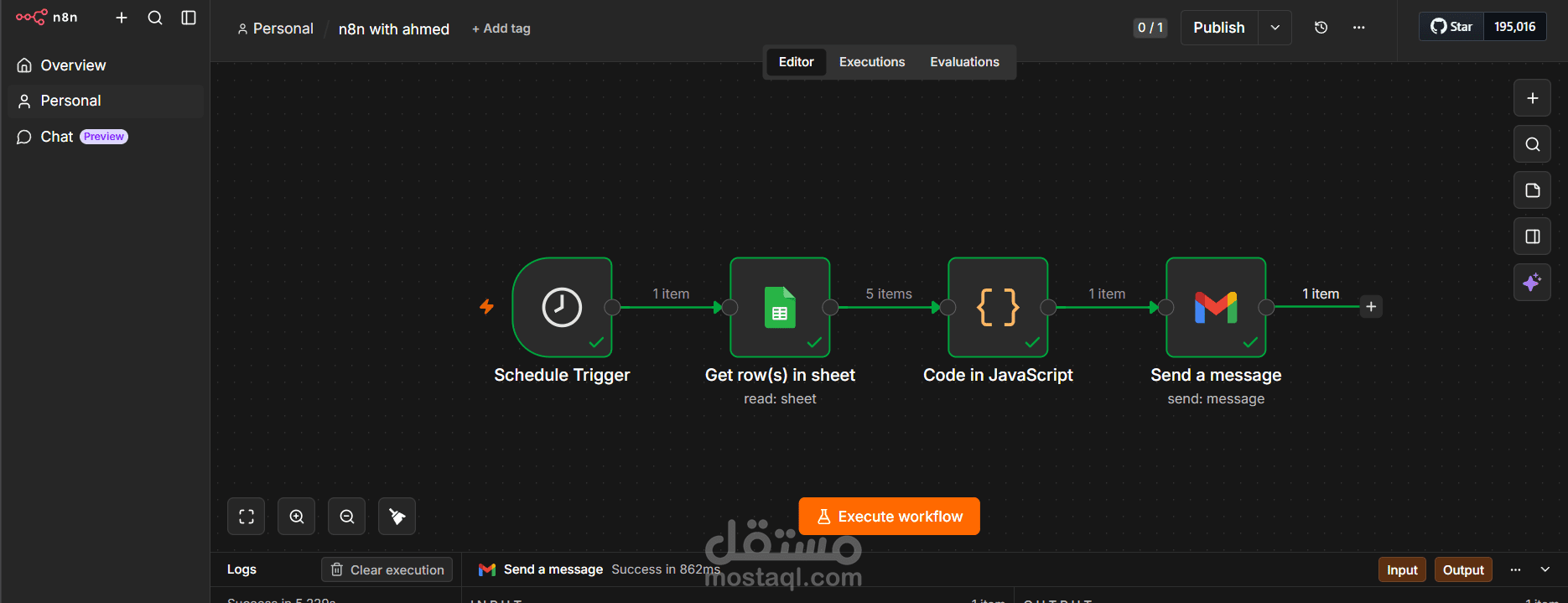Fit workflow to view button

(x=247, y=517)
